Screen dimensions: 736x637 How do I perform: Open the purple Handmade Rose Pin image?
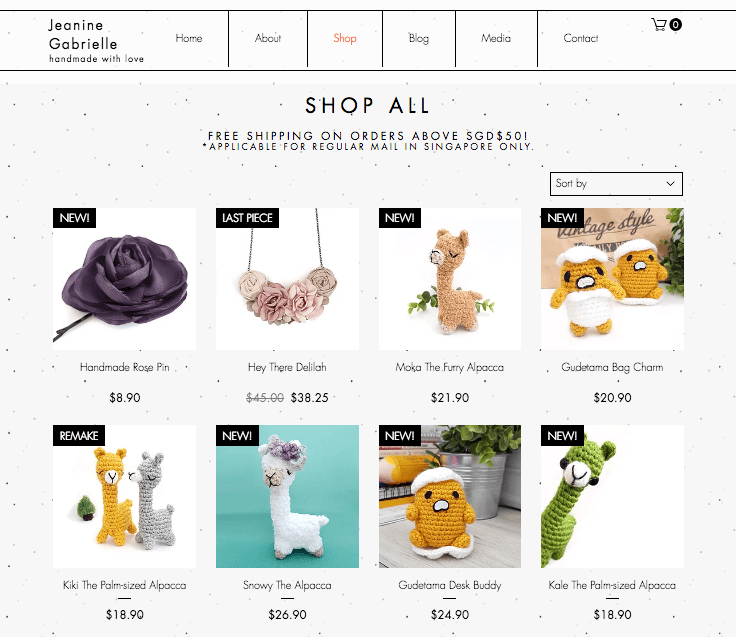click(x=124, y=279)
